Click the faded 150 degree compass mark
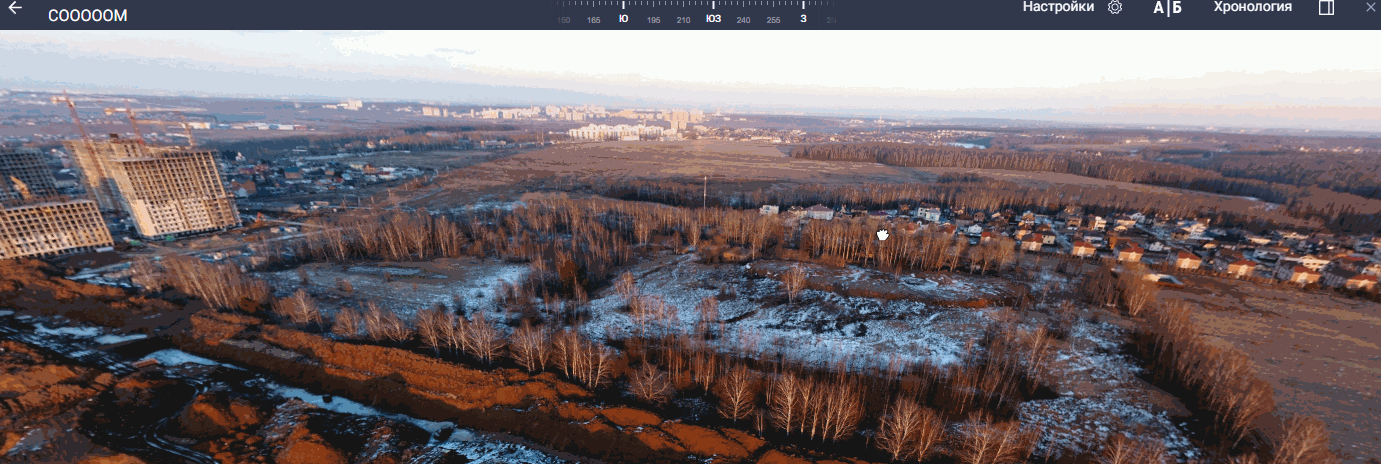The height and width of the screenshot is (464, 1381). point(564,20)
